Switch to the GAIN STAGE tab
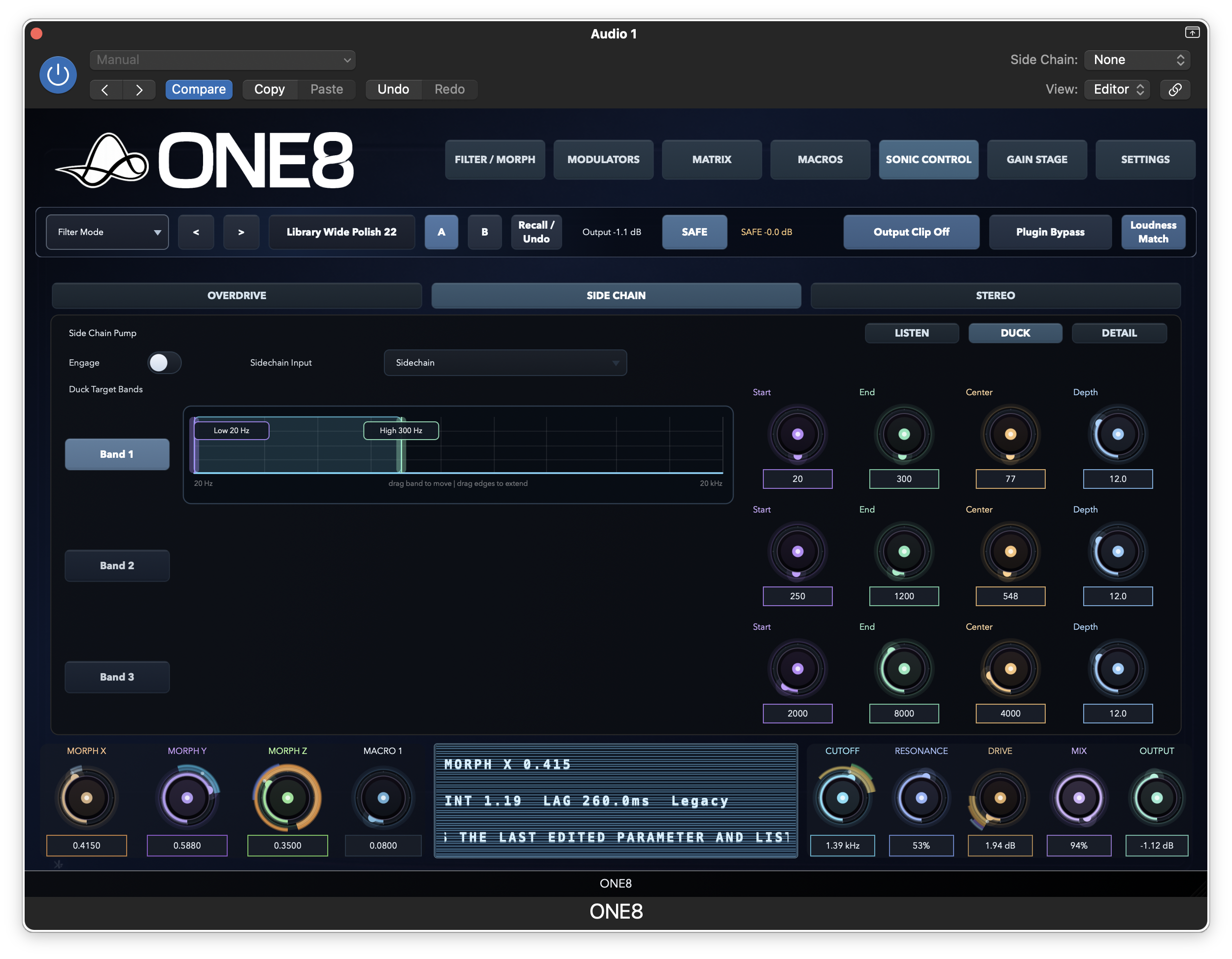1232x959 pixels. (x=1037, y=160)
